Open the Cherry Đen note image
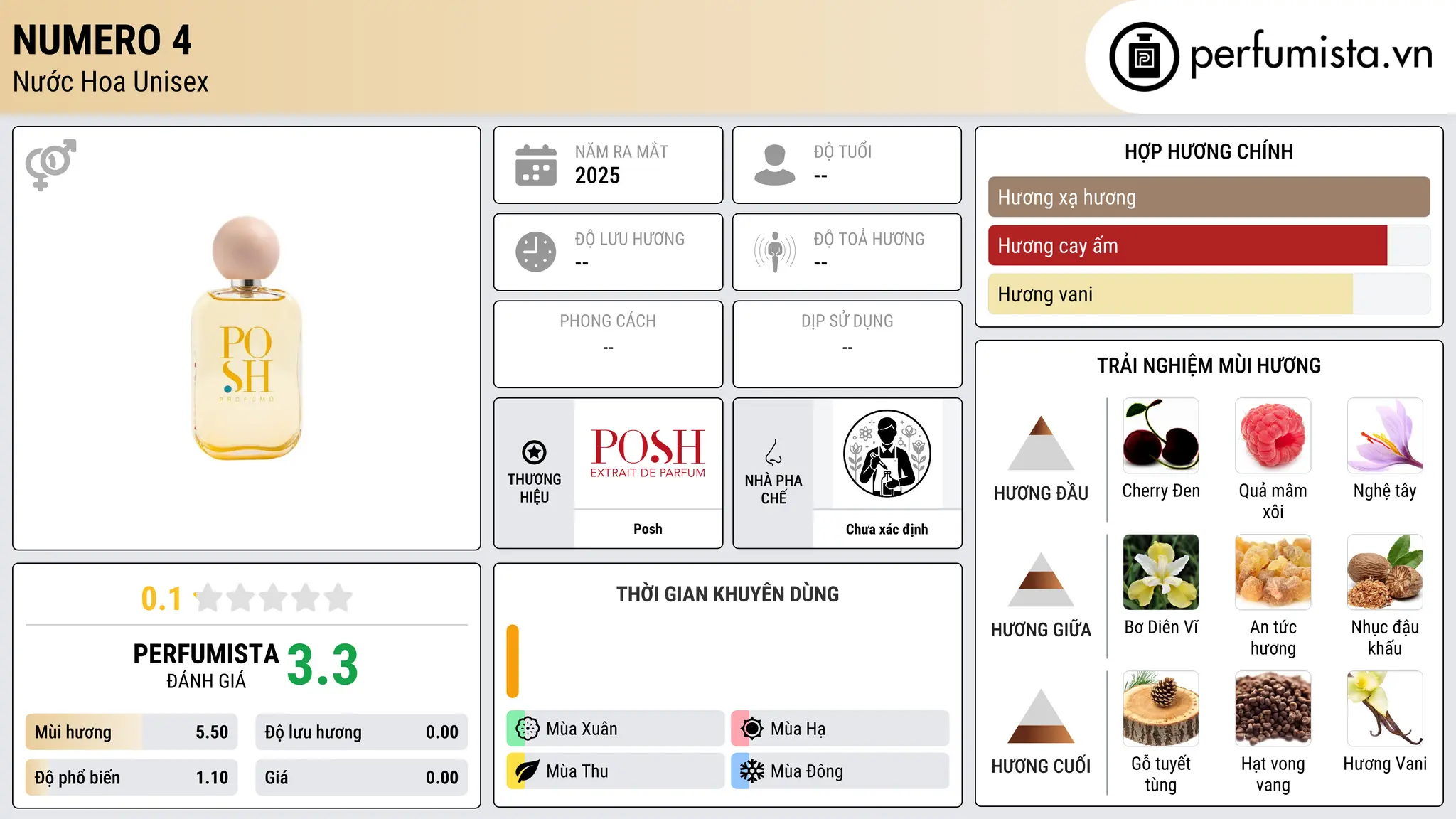The width and height of the screenshot is (1456, 819). tap(1161, 436)
